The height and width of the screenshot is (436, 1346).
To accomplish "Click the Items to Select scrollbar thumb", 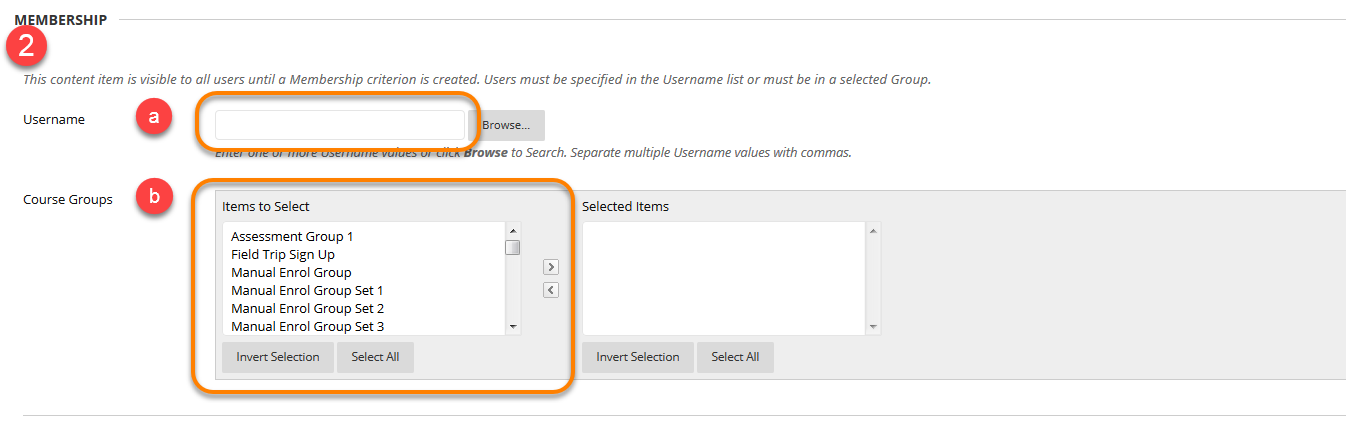I will tap(513, 248).
